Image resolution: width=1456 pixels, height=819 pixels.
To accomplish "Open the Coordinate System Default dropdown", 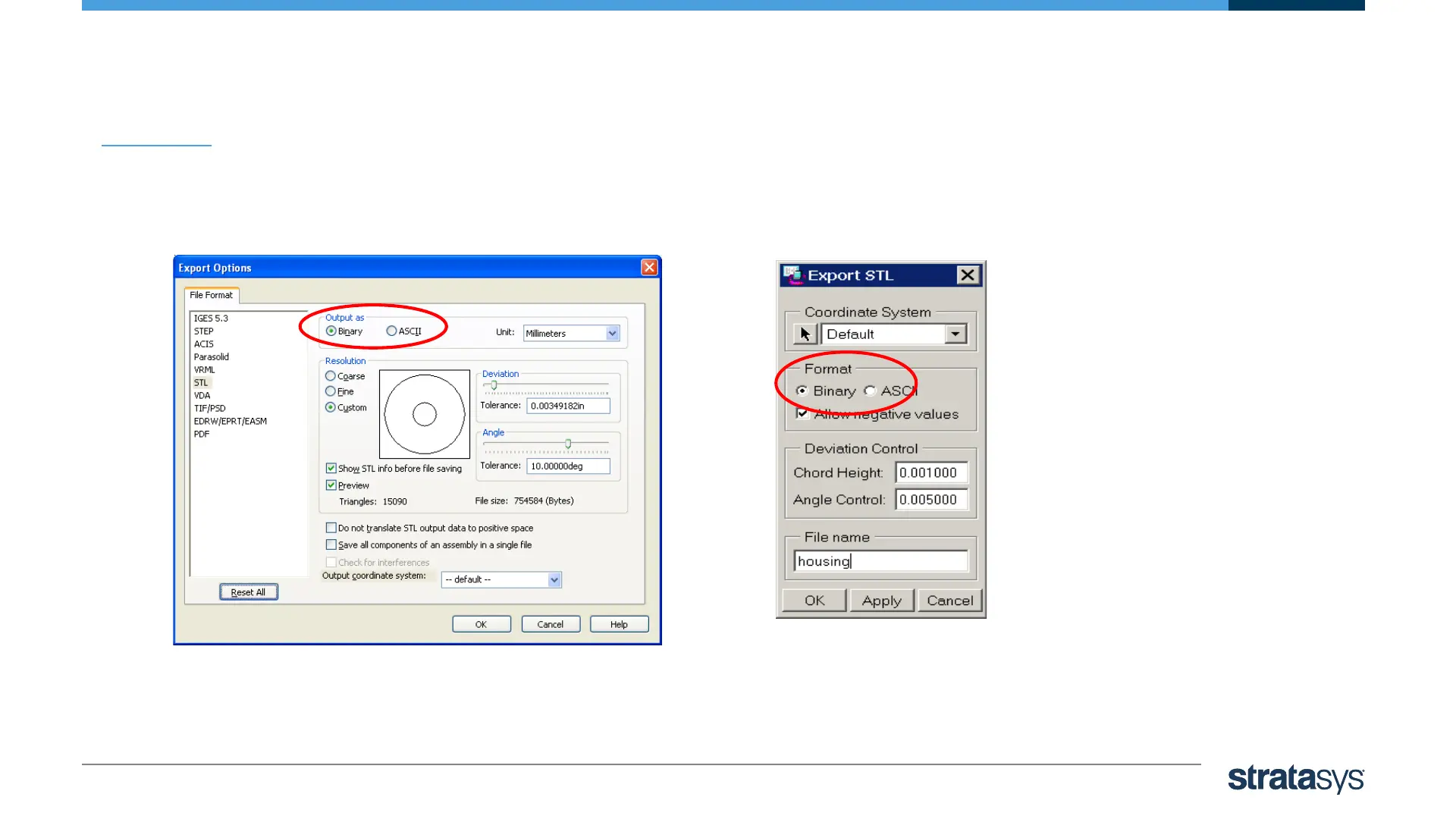I will [955, 334].
